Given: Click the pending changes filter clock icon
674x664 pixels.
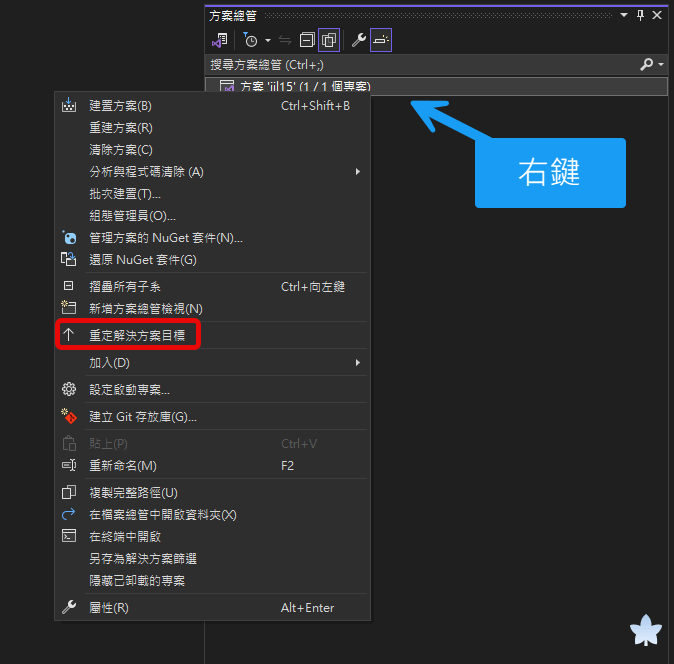Looking at the screenshot, I should (x=250, y=40).
